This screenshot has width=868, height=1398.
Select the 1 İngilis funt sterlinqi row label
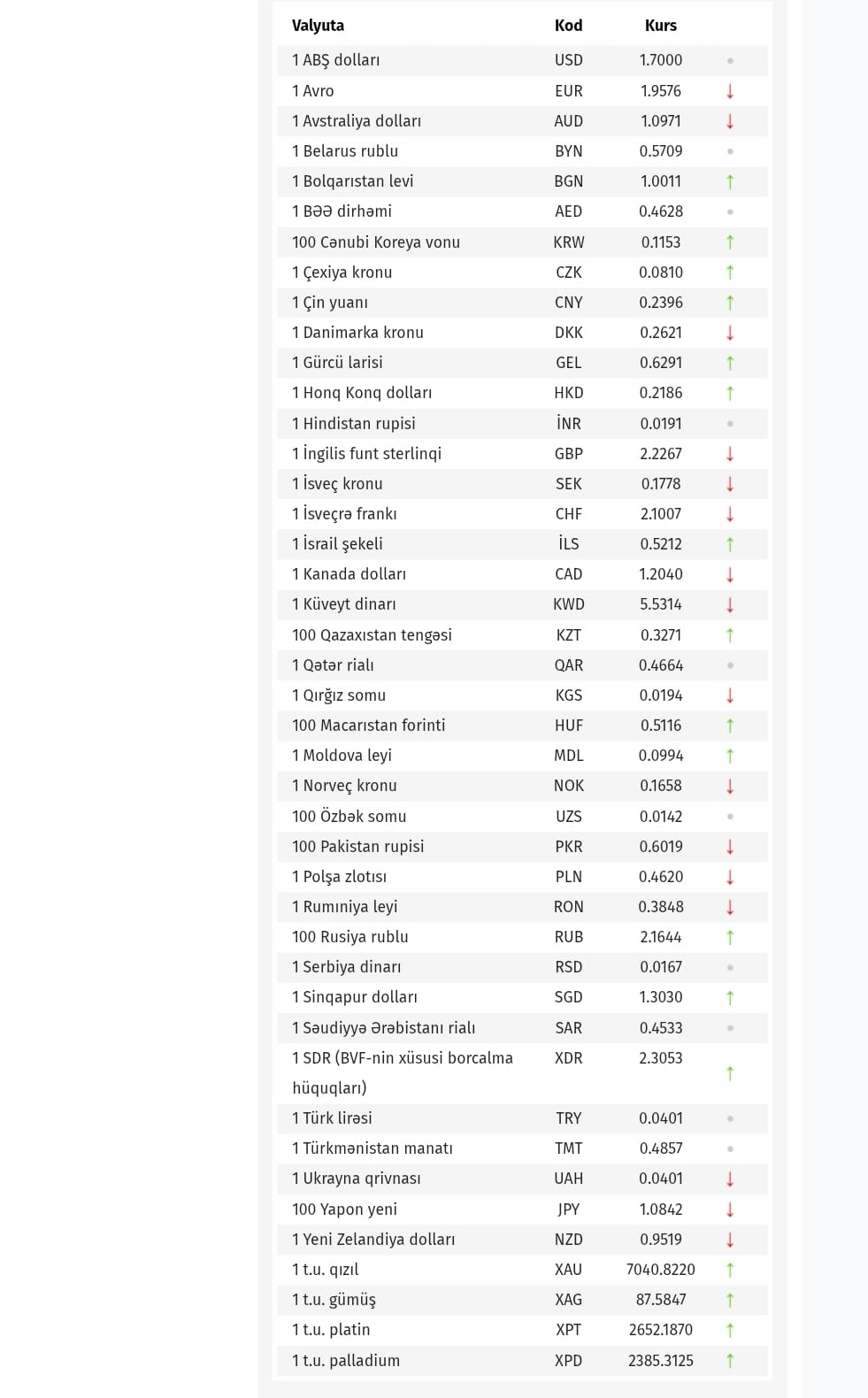[x=366, y=454]
